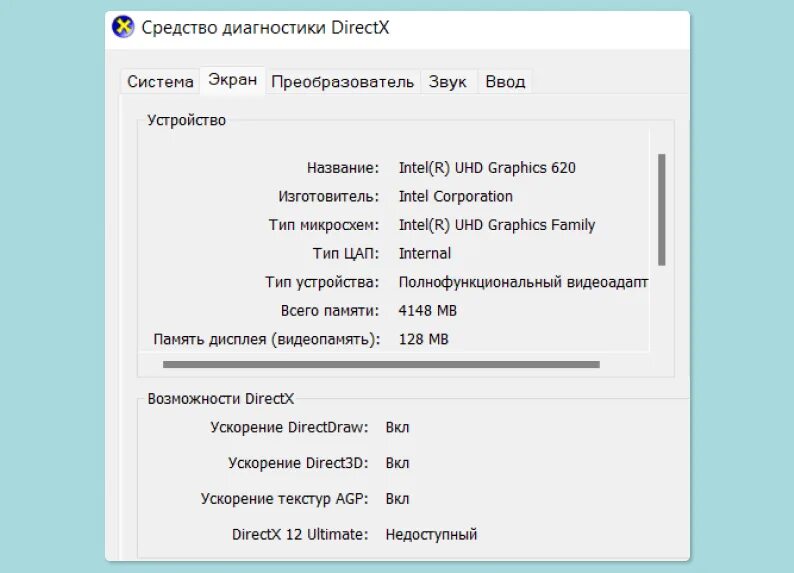Click the Ускорение текстур AGP: label
The height and width of the screenshot is (573, 794).
pos(284,499)
